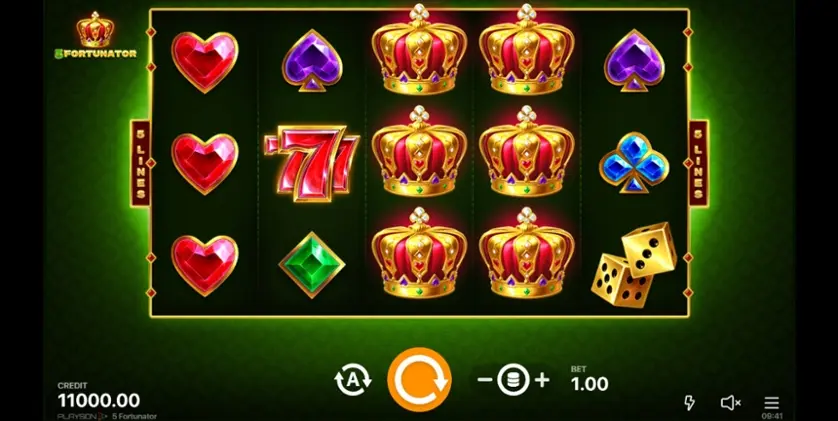
Task: Decrease the bet with the minus sign
Action: click(484, 380)
